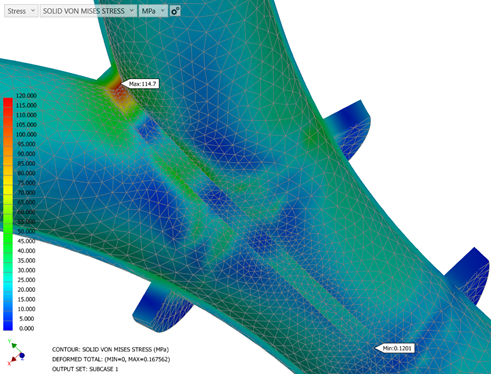
Task: Click the XYZ axis triad icon
Action: tap(15, 352)
